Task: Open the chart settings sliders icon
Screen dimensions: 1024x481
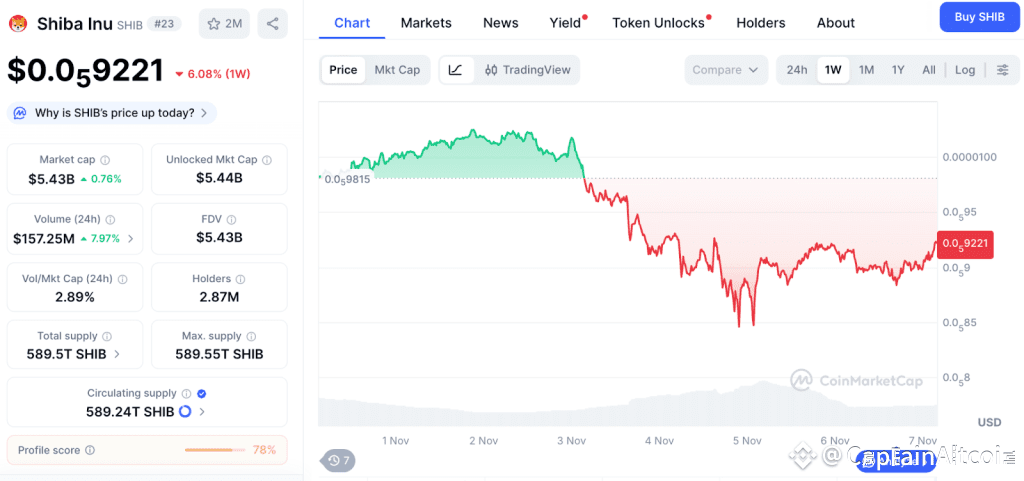Action: (1002, 70)
